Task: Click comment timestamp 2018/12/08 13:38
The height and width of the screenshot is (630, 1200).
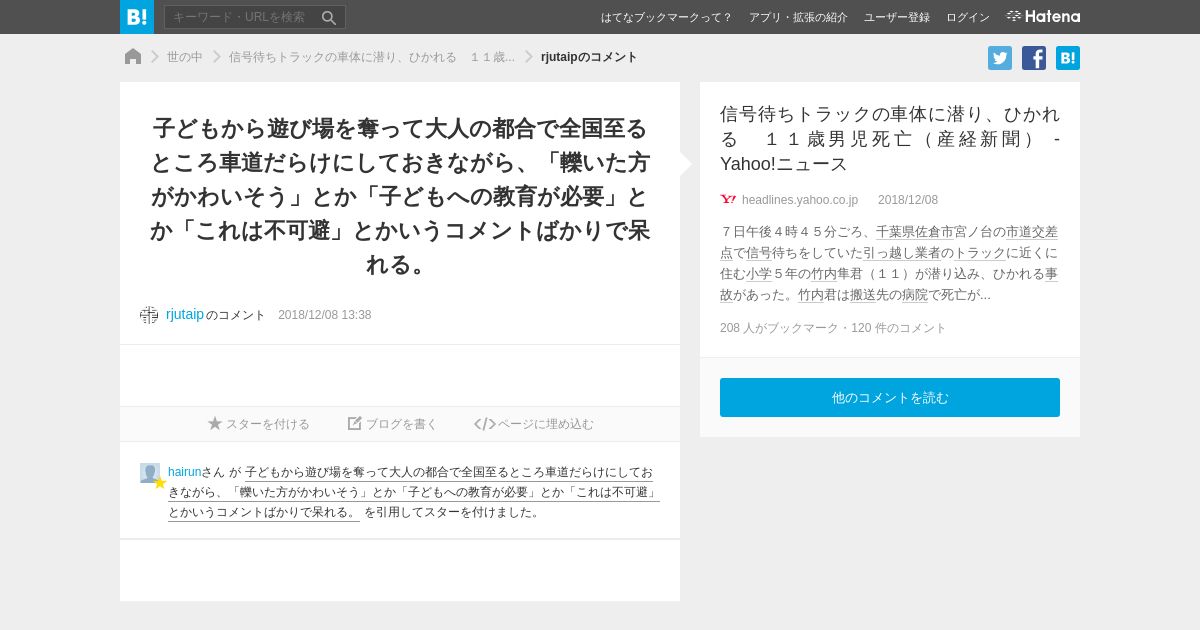Action: [x=325, y=315]
